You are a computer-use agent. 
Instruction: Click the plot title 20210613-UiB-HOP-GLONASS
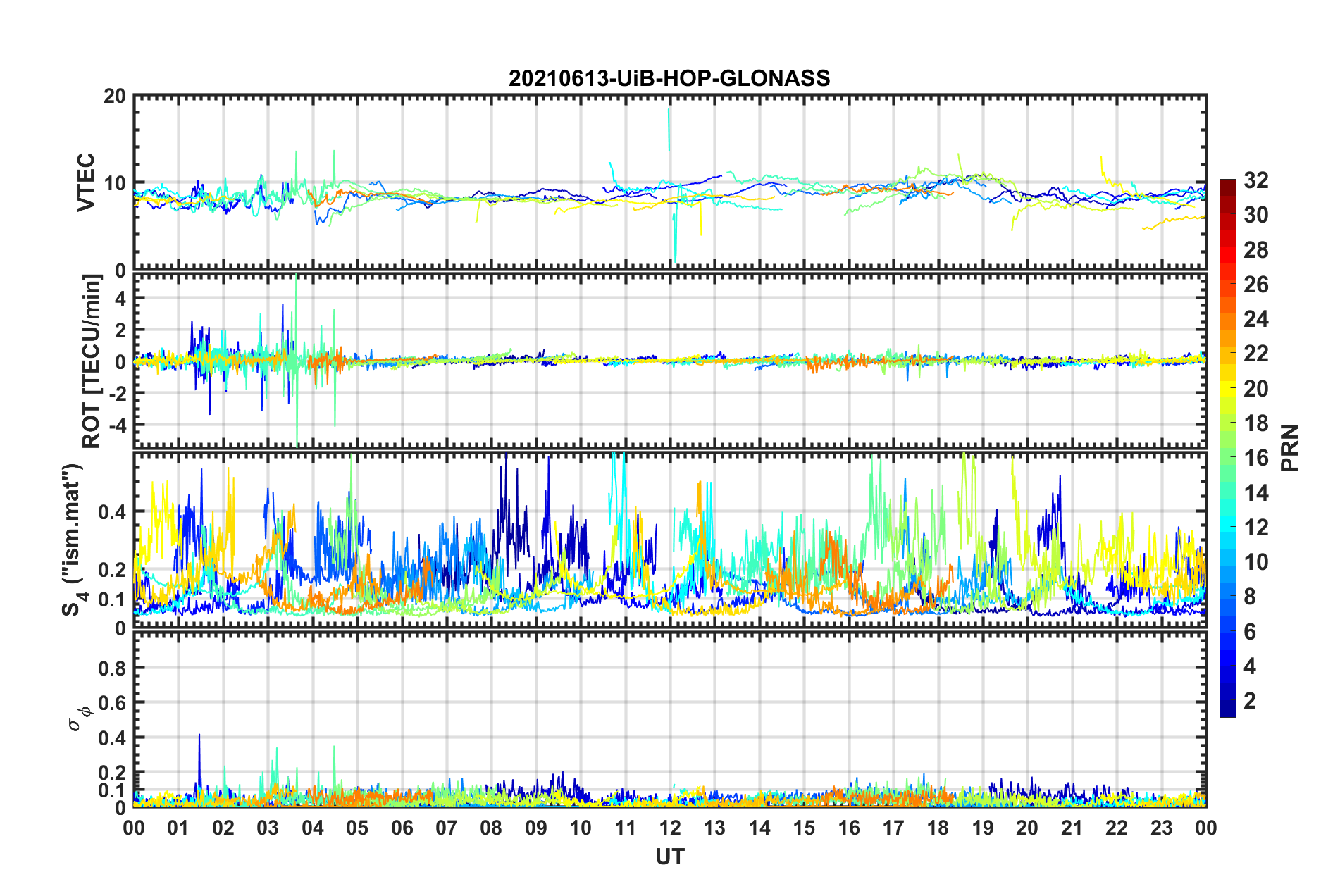pos(669,77)
